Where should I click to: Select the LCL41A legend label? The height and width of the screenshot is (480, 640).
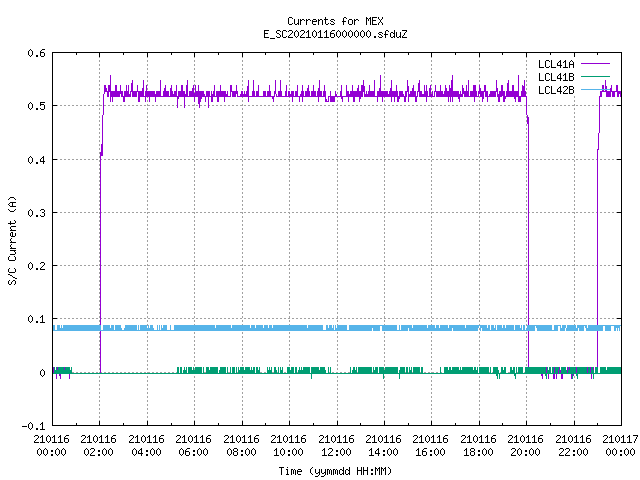(x=556, y=64)
